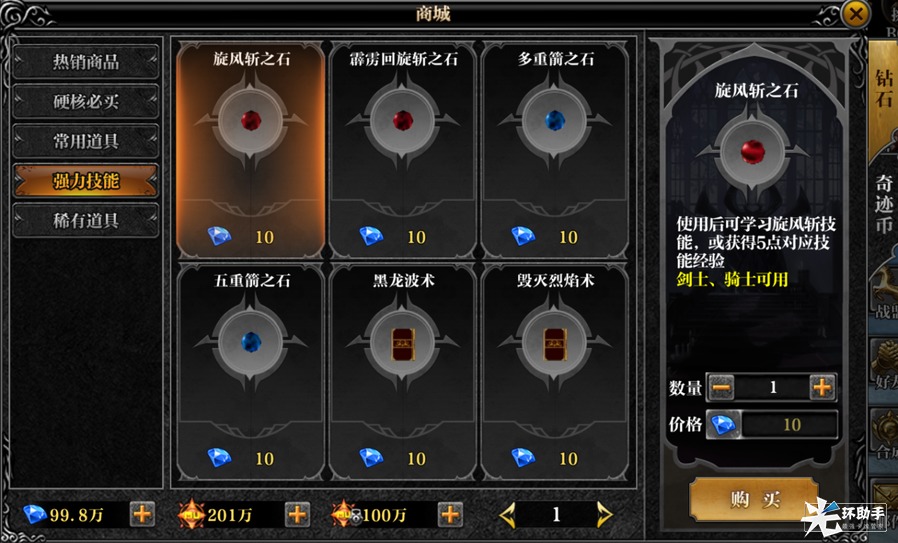This screenshot has height=543, width=898.
Task: Open the 热销商品 category
Action: [86, 61]
